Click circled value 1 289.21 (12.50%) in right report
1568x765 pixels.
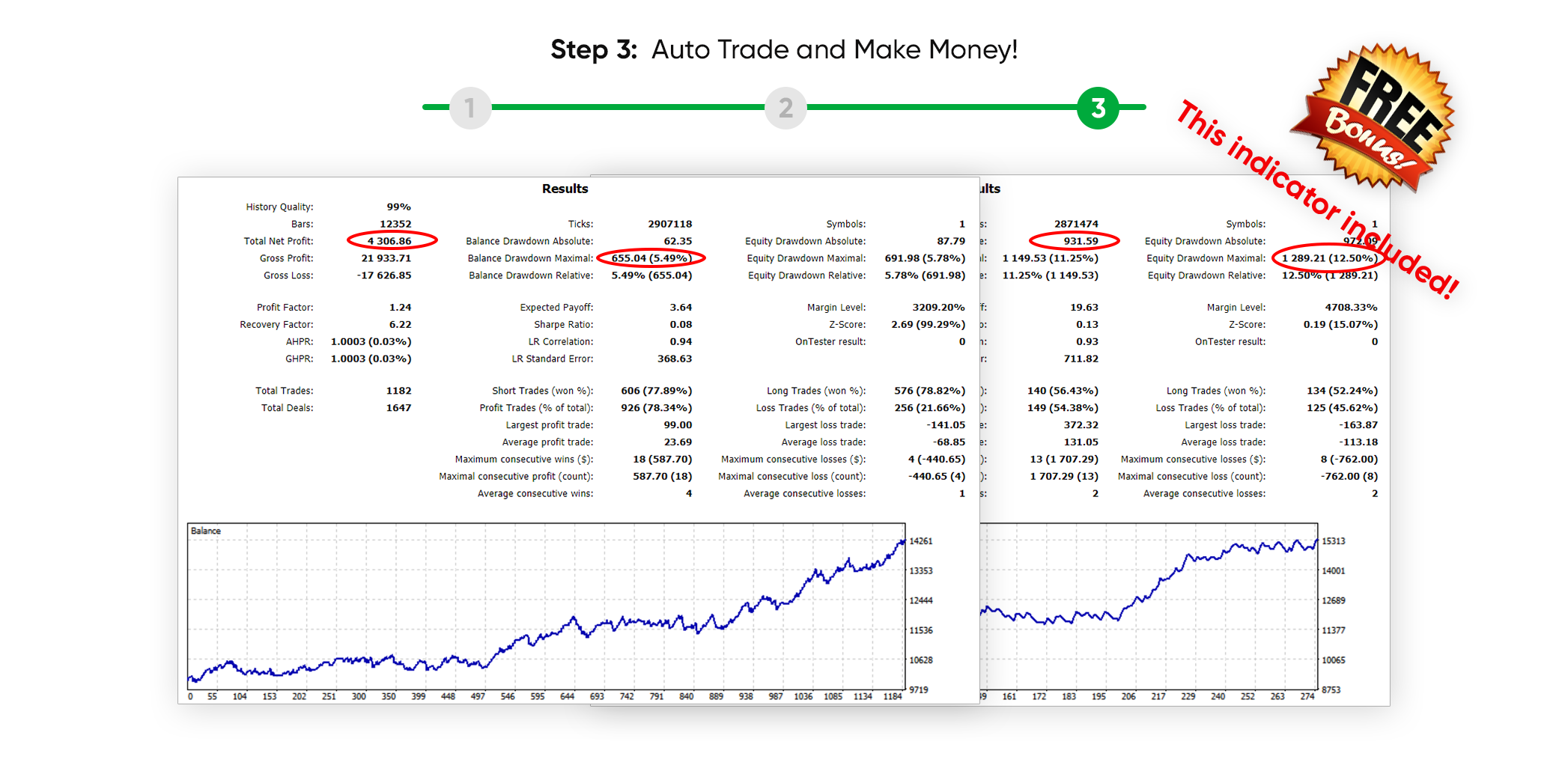point(1329,258)
